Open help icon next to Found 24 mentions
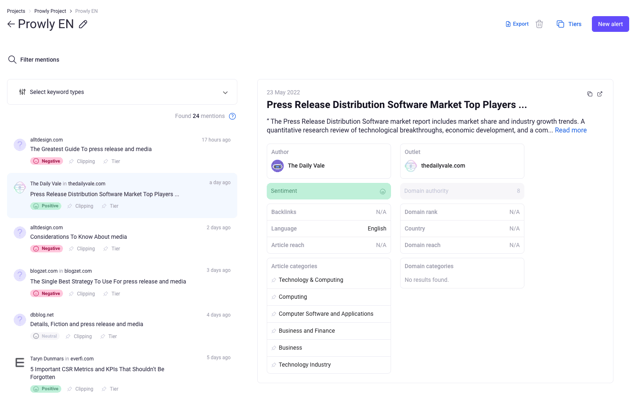The height and width of the screenshot is (396, 630). (232, 116)
